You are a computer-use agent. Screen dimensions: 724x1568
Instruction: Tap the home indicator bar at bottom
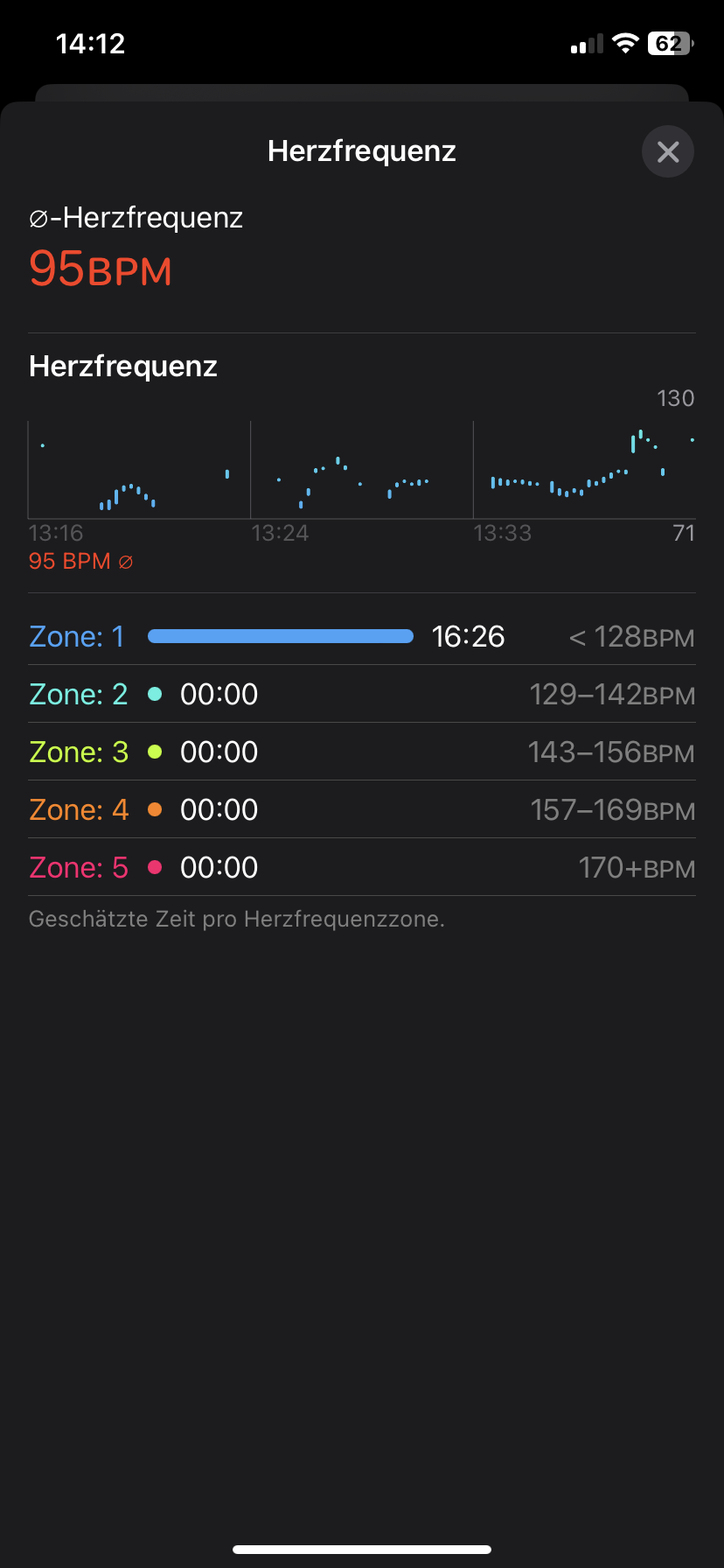click(x=362, y=1549)
